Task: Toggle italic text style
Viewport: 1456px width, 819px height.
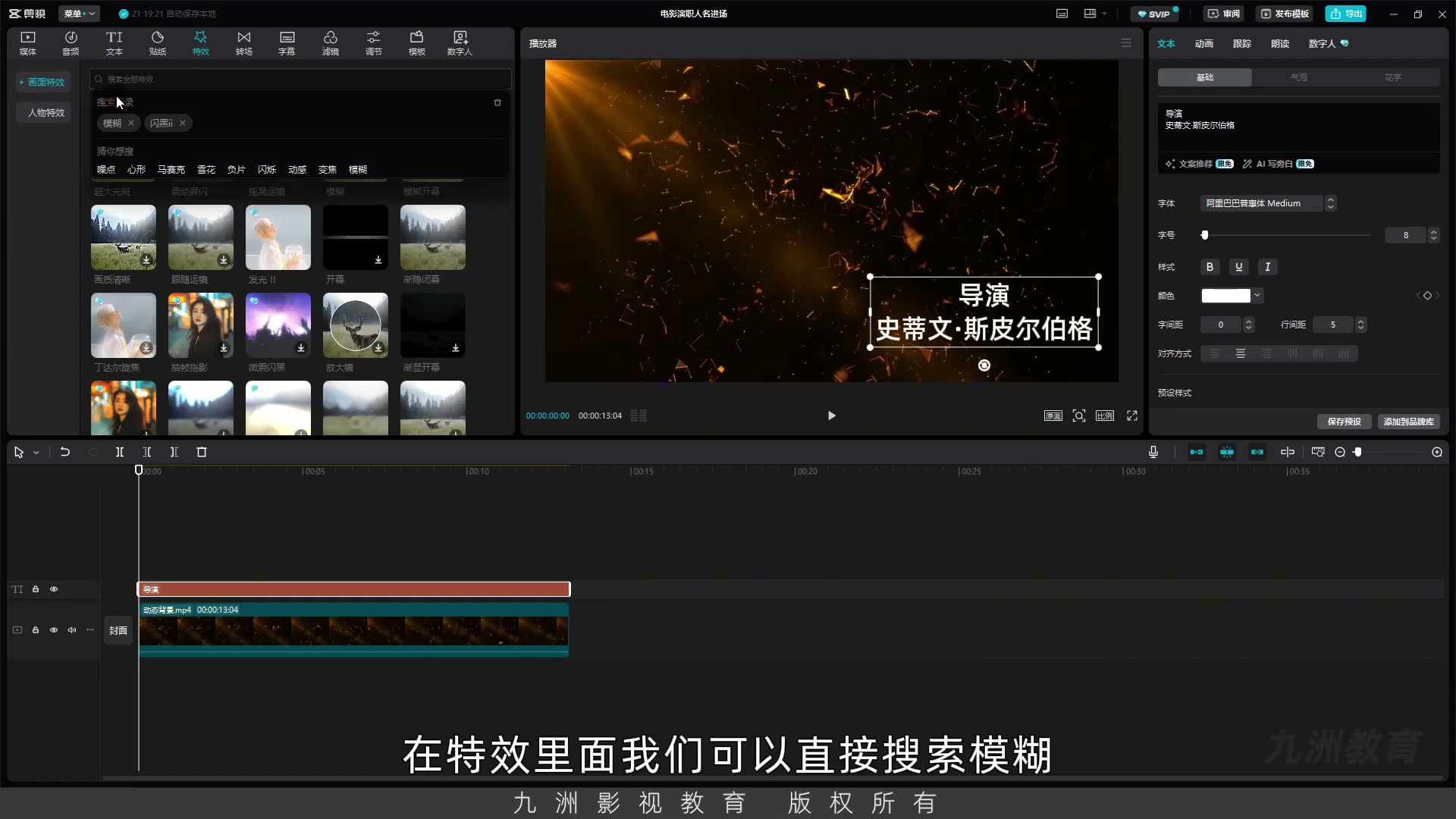Action: point(1268,267)
